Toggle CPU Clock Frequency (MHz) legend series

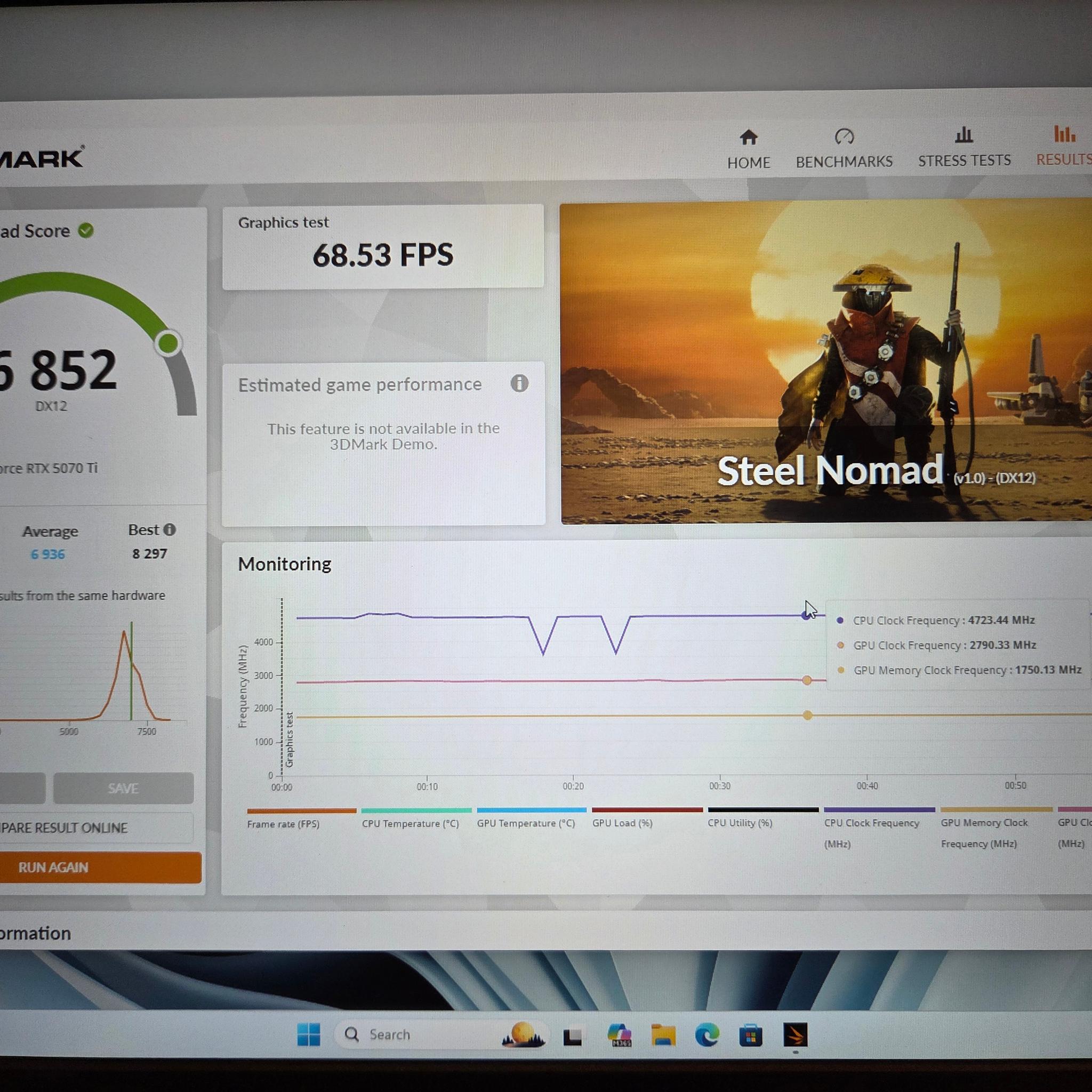pos(879,828)
